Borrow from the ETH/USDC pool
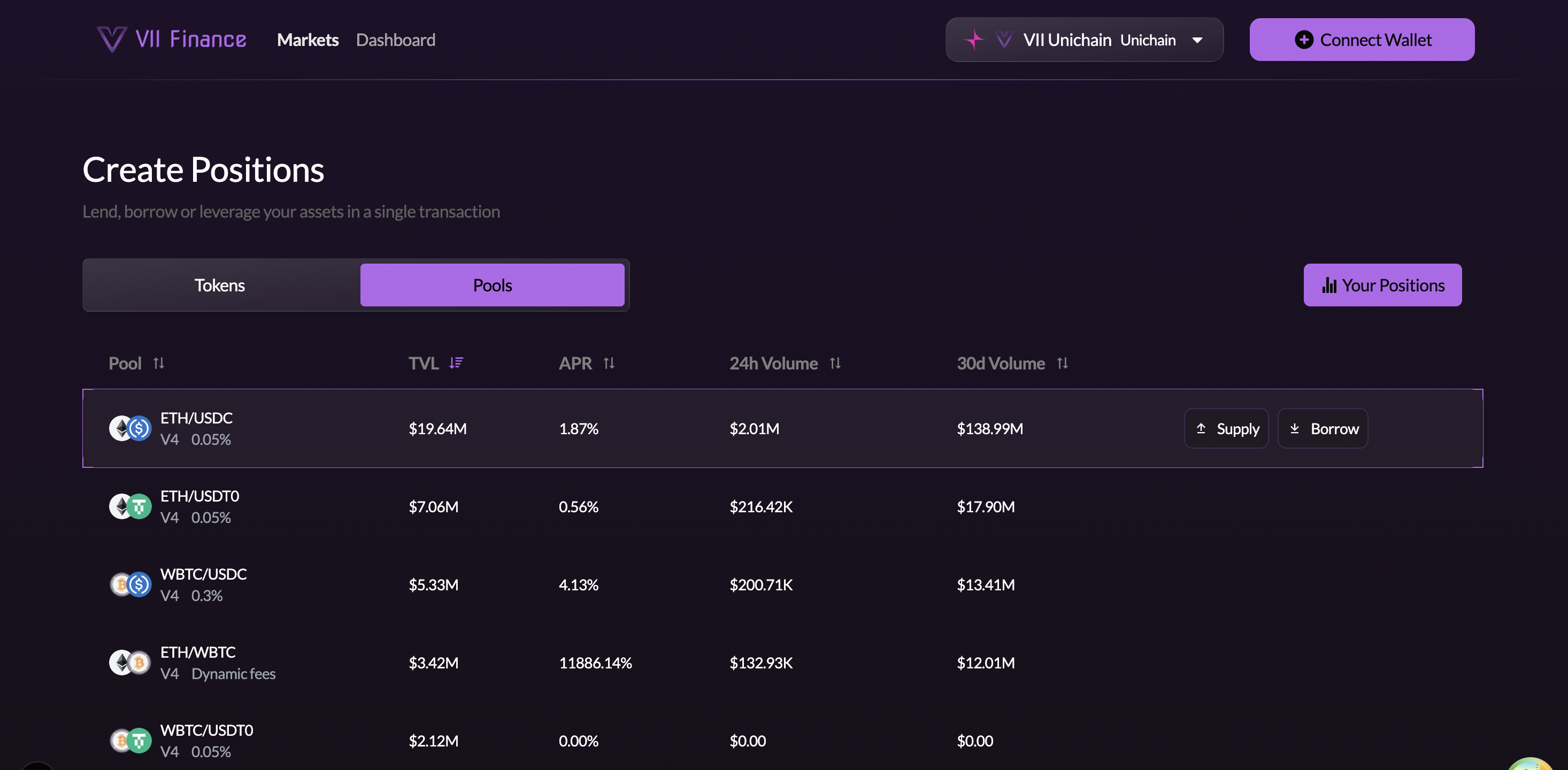 point(1322,428)
